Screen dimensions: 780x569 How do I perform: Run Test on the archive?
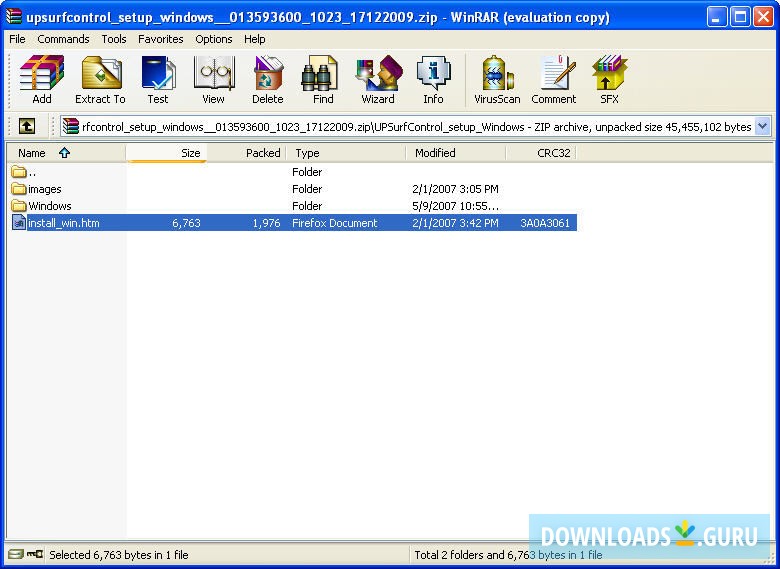pos(158,79)
